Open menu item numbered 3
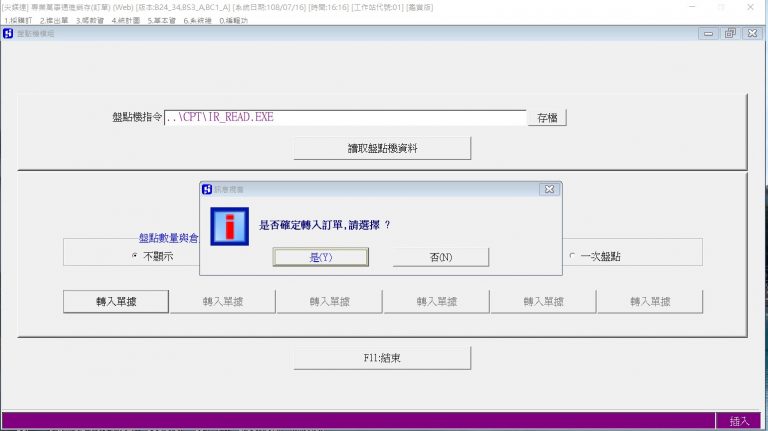This screenshot has height=431, width=768. [90, 21]
